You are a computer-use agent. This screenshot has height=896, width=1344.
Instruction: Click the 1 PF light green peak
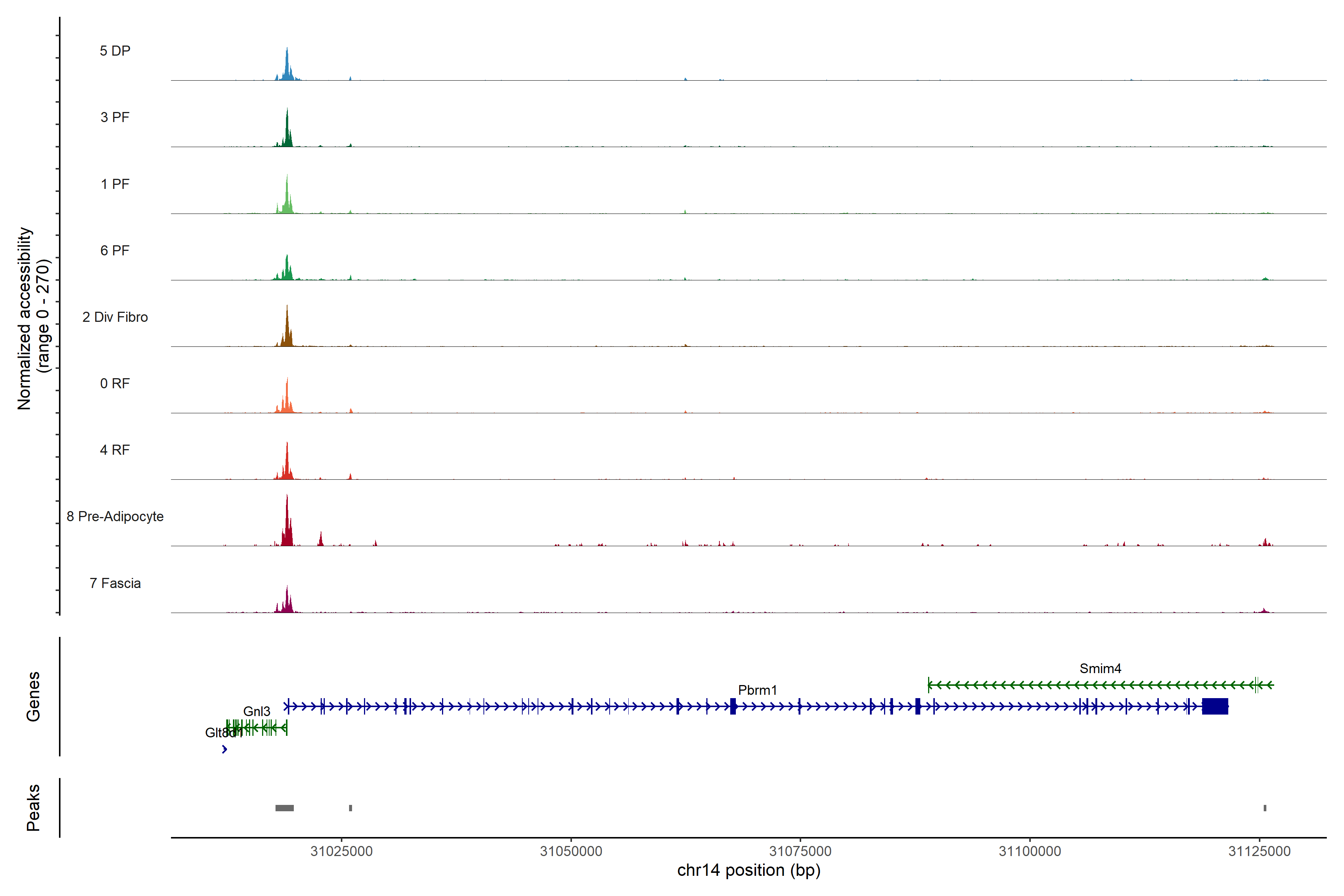[287, 200]
